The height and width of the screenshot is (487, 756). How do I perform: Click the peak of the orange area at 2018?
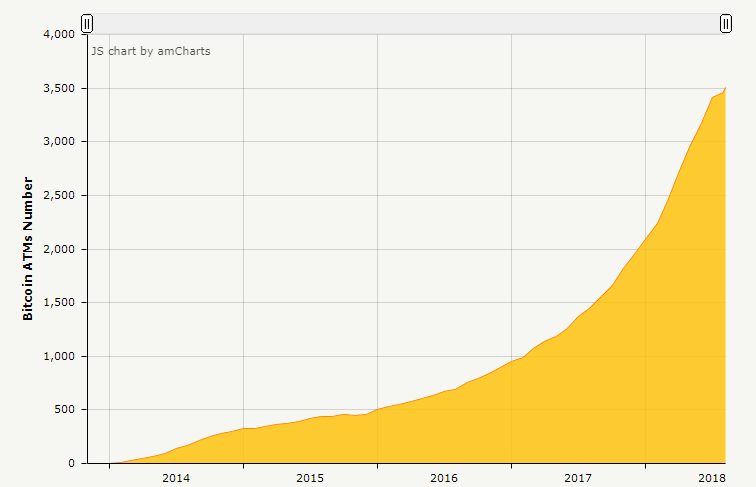click(x=725, y=88)
